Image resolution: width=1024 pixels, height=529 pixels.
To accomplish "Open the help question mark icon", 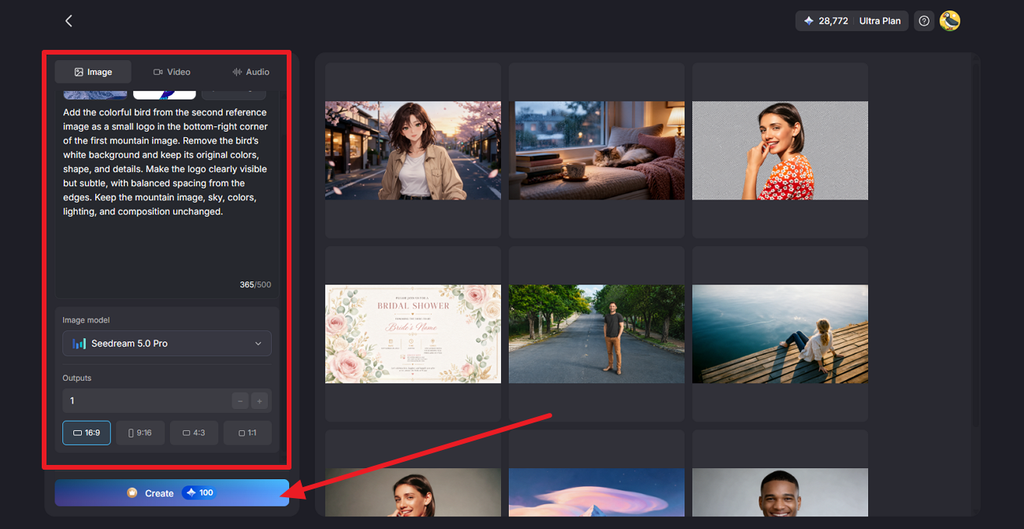I will coord(923,21).
